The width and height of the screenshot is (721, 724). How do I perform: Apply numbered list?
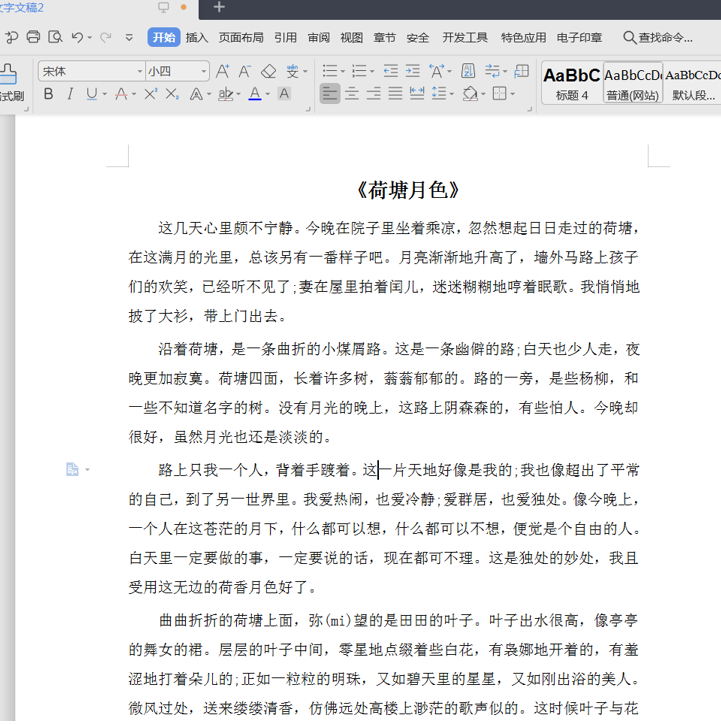(x=359, y=71)
